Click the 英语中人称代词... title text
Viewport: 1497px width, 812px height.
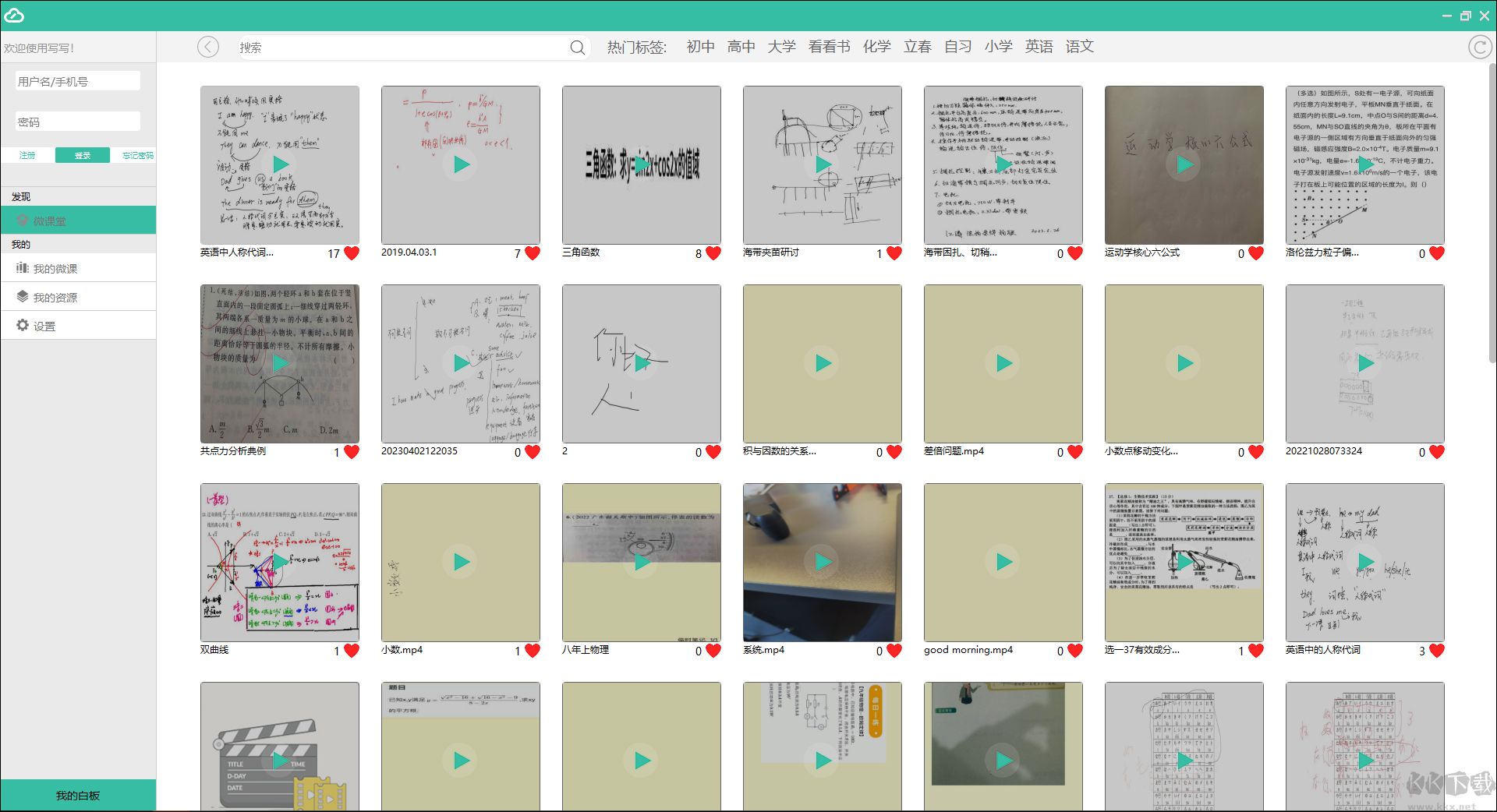point(237,252)
